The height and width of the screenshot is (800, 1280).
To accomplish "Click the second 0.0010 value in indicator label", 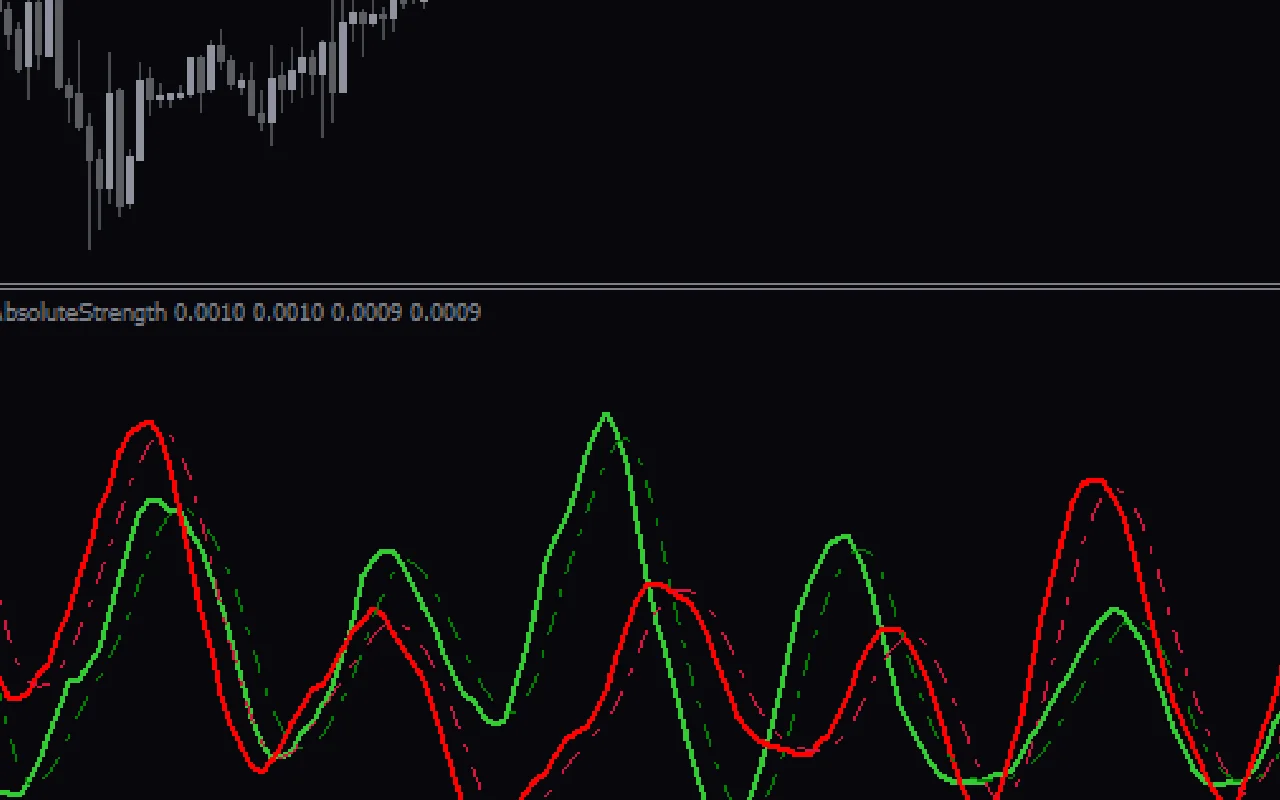I will click(288, 313).
